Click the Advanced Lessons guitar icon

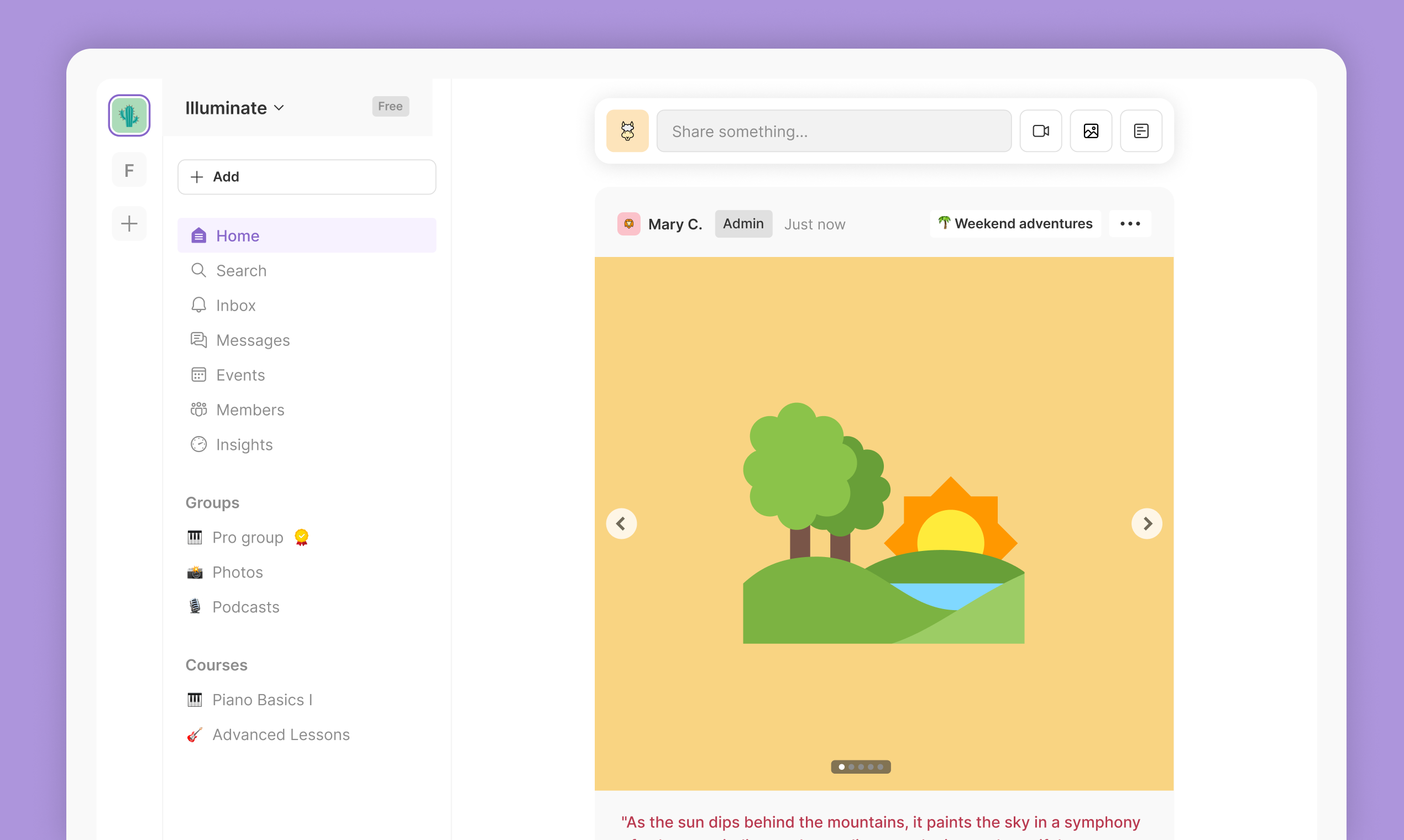(195, 734)
